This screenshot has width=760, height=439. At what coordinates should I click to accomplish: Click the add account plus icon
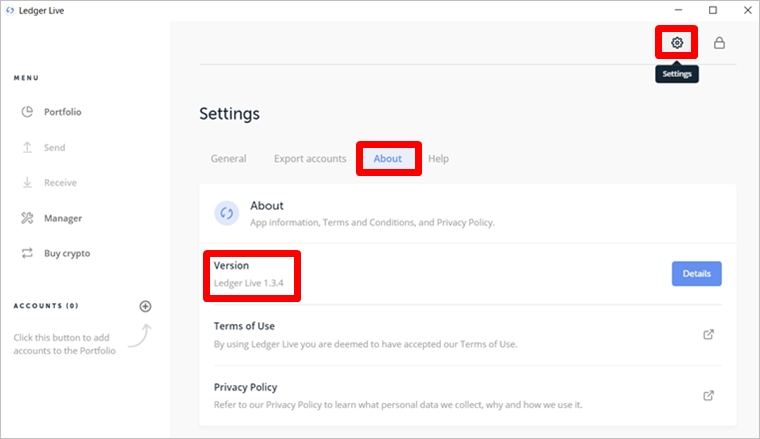click(x=145, y=306)
